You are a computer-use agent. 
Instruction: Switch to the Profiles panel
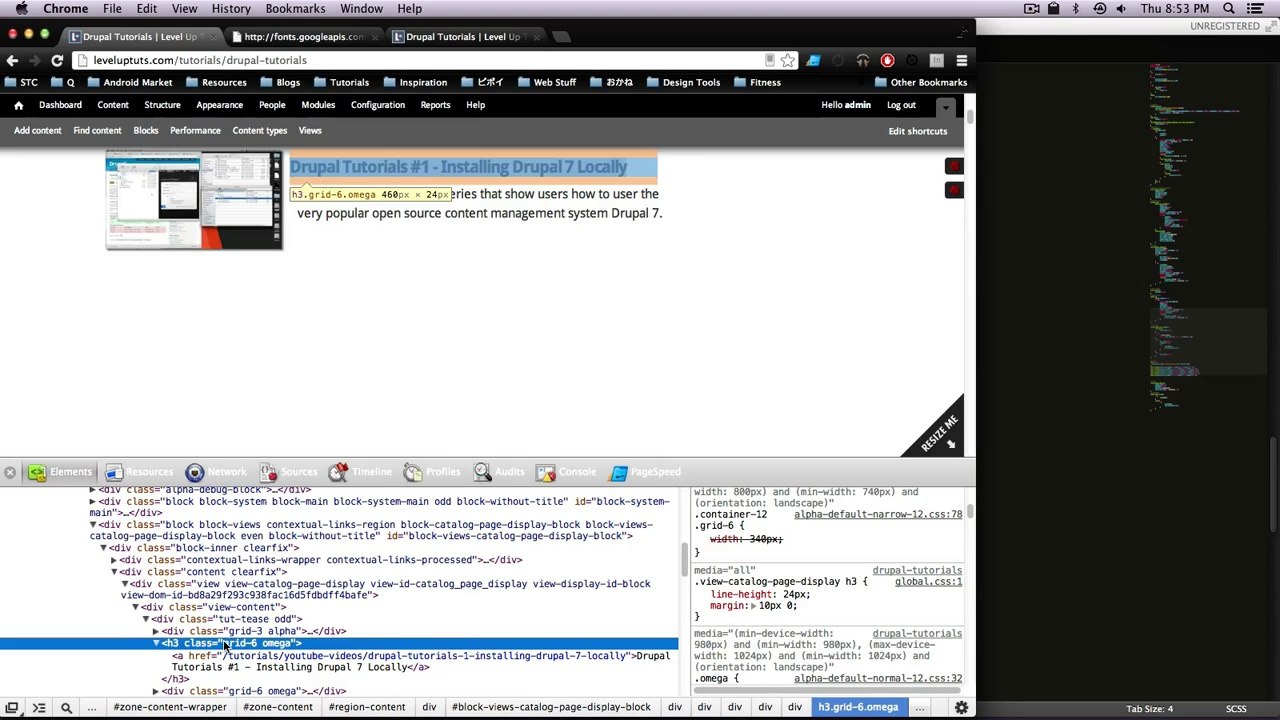432,472
